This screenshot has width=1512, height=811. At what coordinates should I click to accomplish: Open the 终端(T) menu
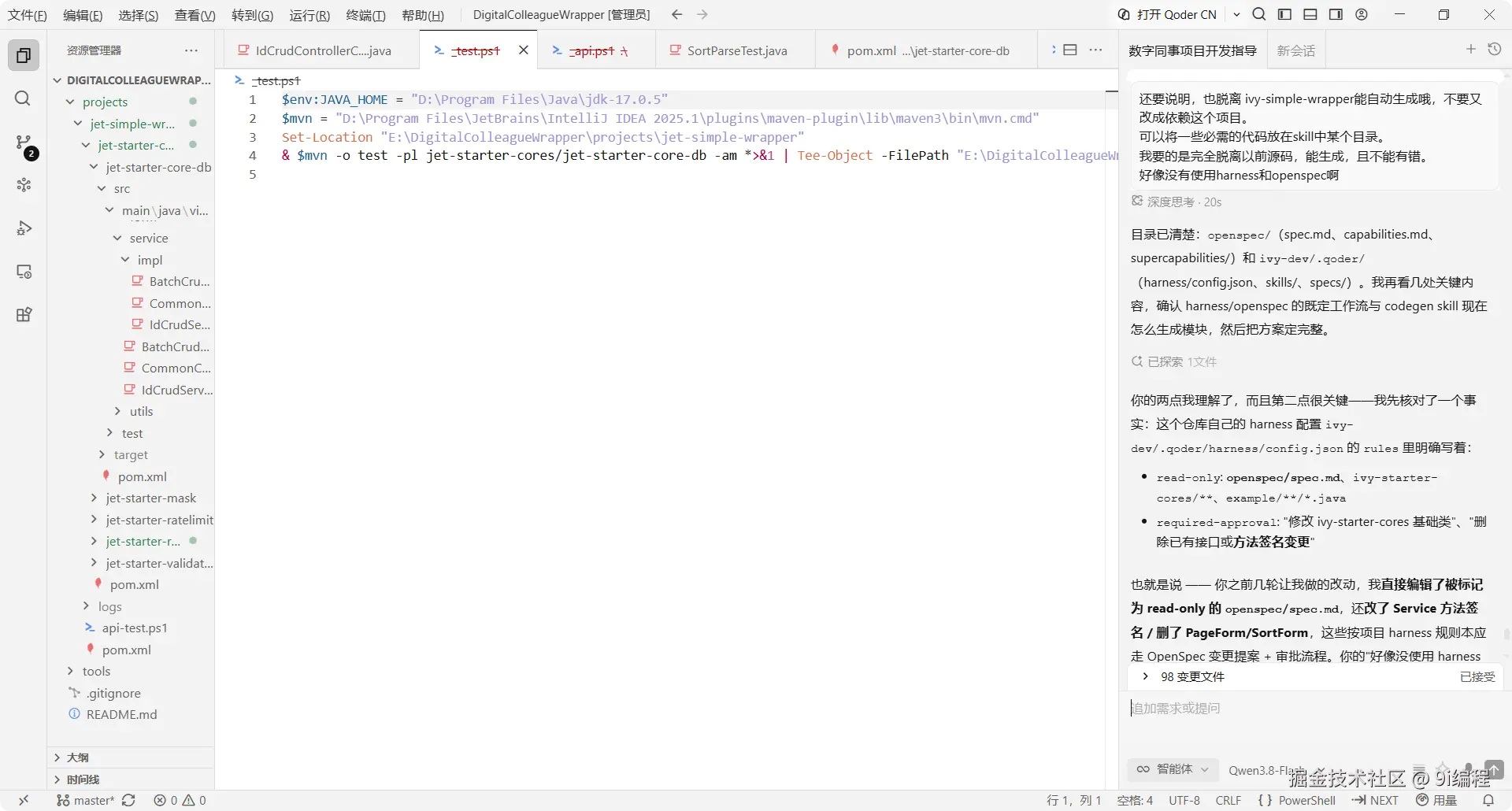(365, 15)
